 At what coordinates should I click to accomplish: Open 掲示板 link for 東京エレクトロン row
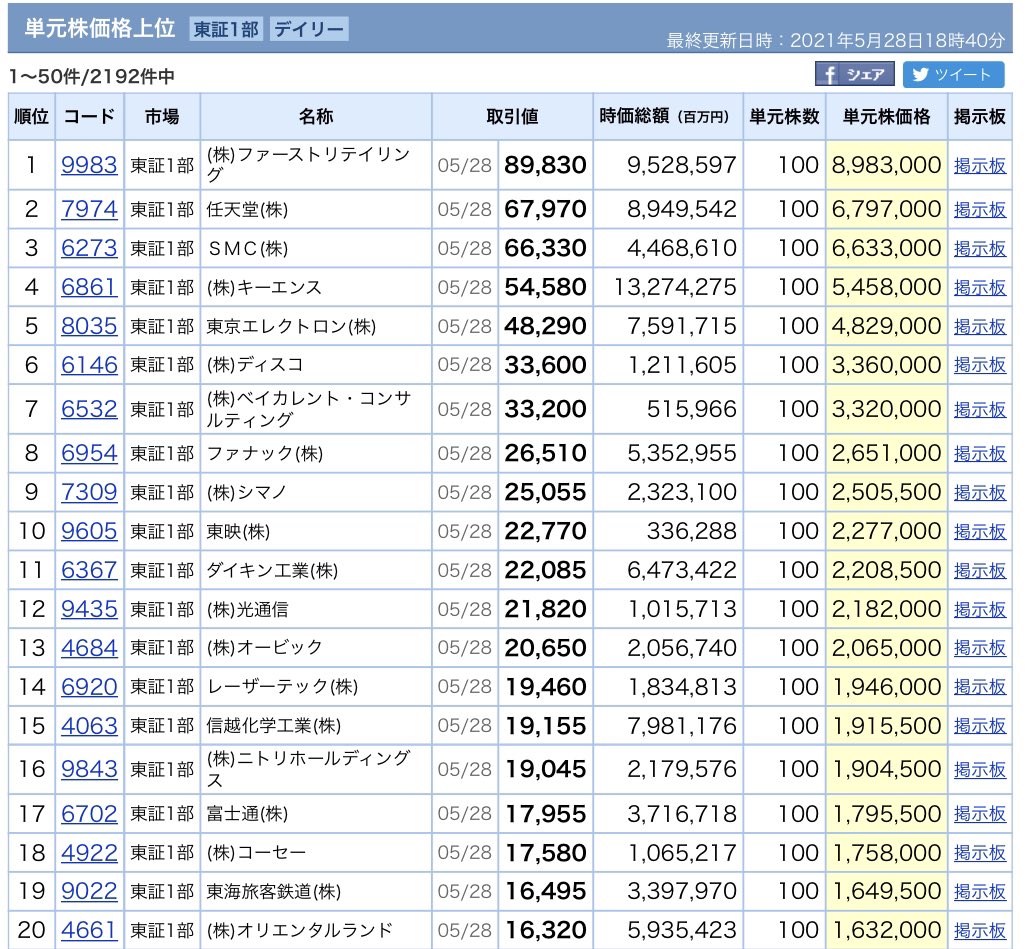tap(980, 326)
